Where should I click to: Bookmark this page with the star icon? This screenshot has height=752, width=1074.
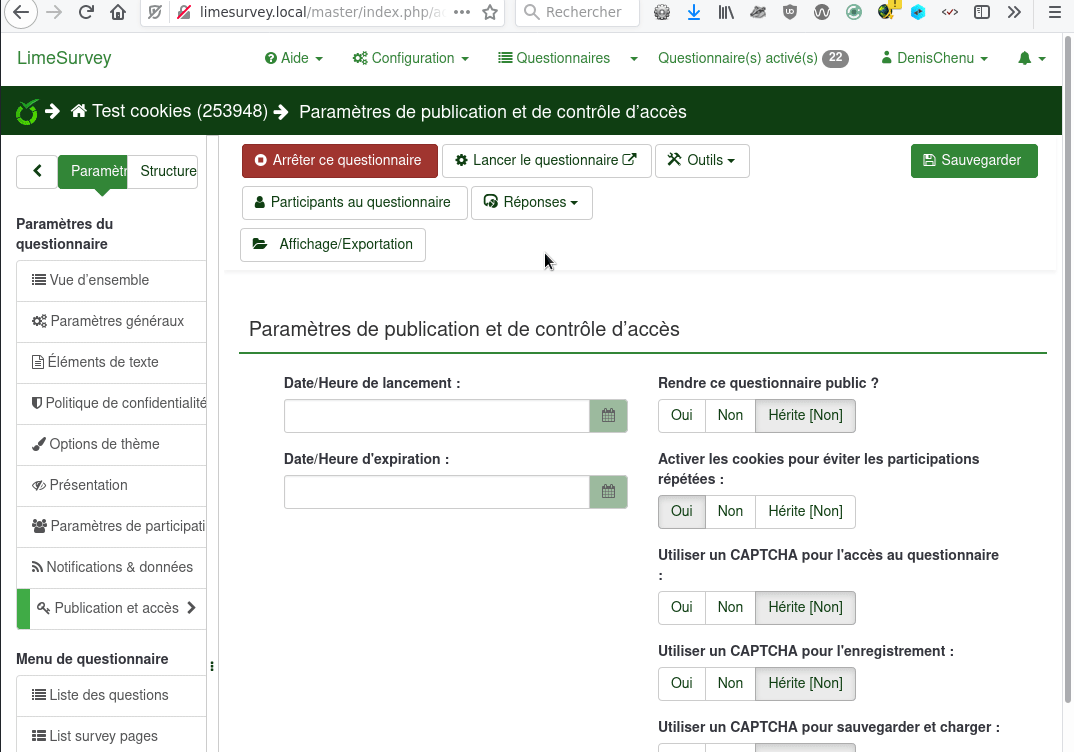[x=490, y=13]
